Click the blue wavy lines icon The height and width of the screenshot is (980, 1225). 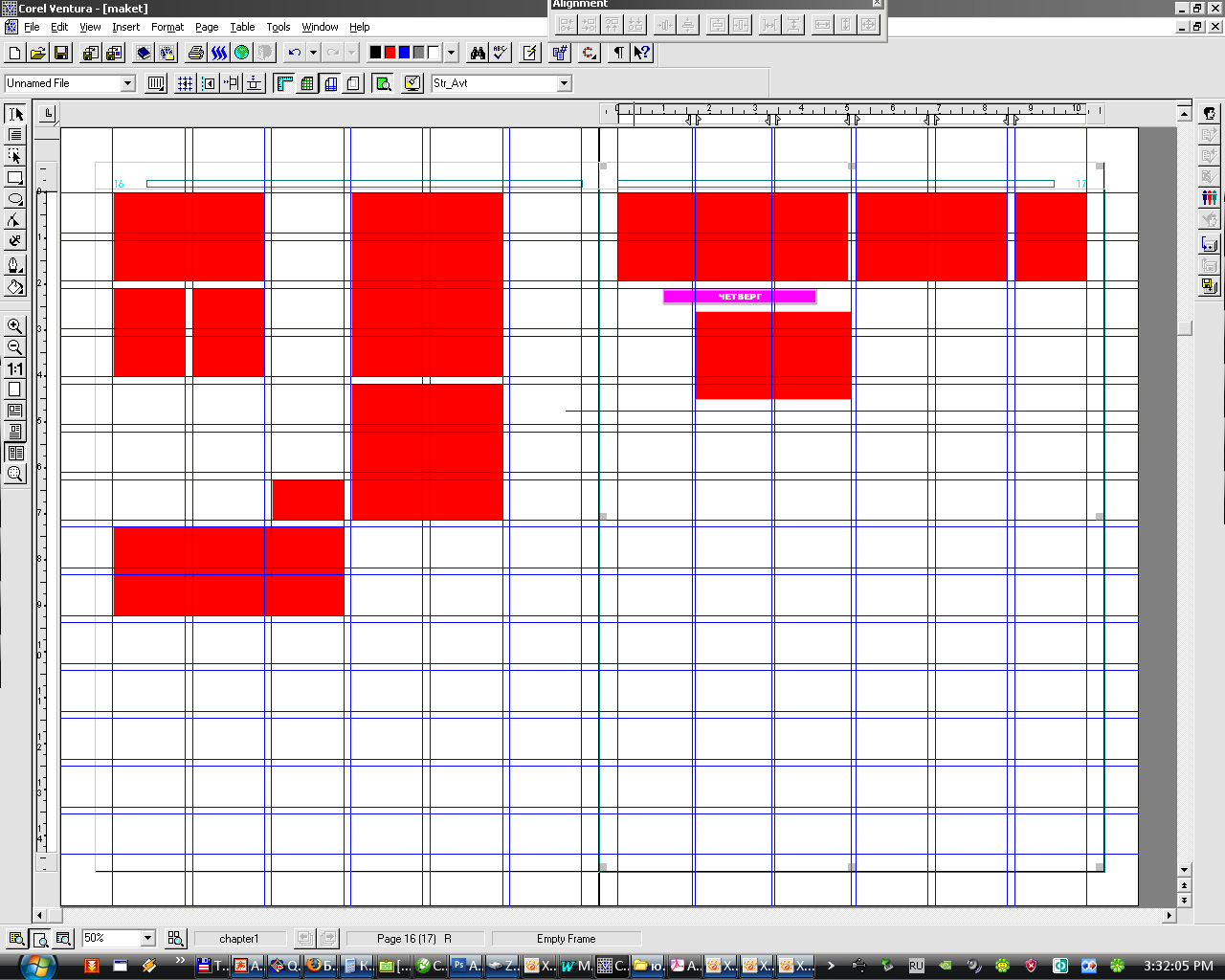pyautogui.click(x=219, y=53)
